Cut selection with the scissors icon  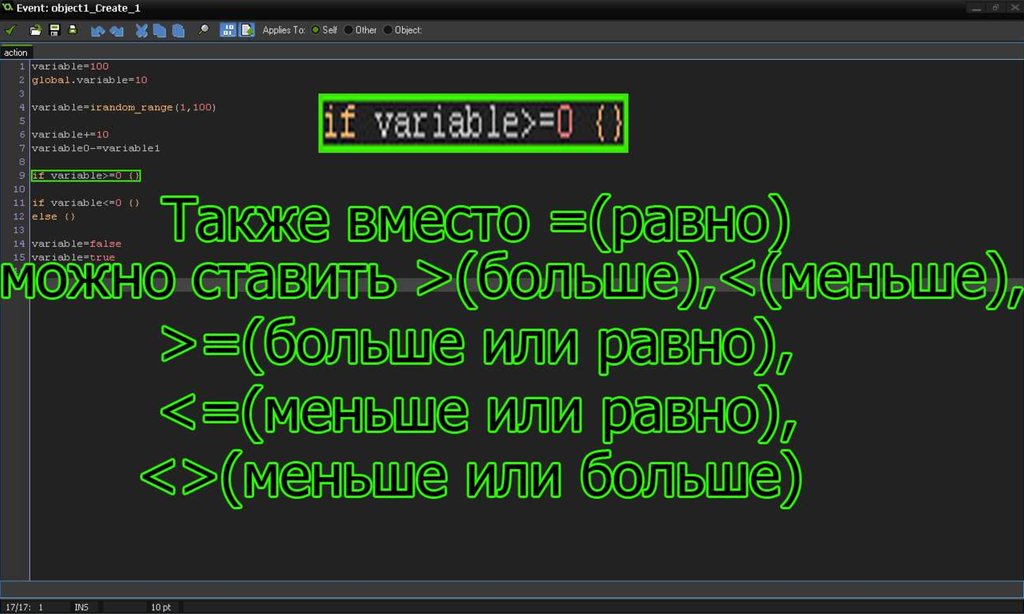click(x=142, y=30)
